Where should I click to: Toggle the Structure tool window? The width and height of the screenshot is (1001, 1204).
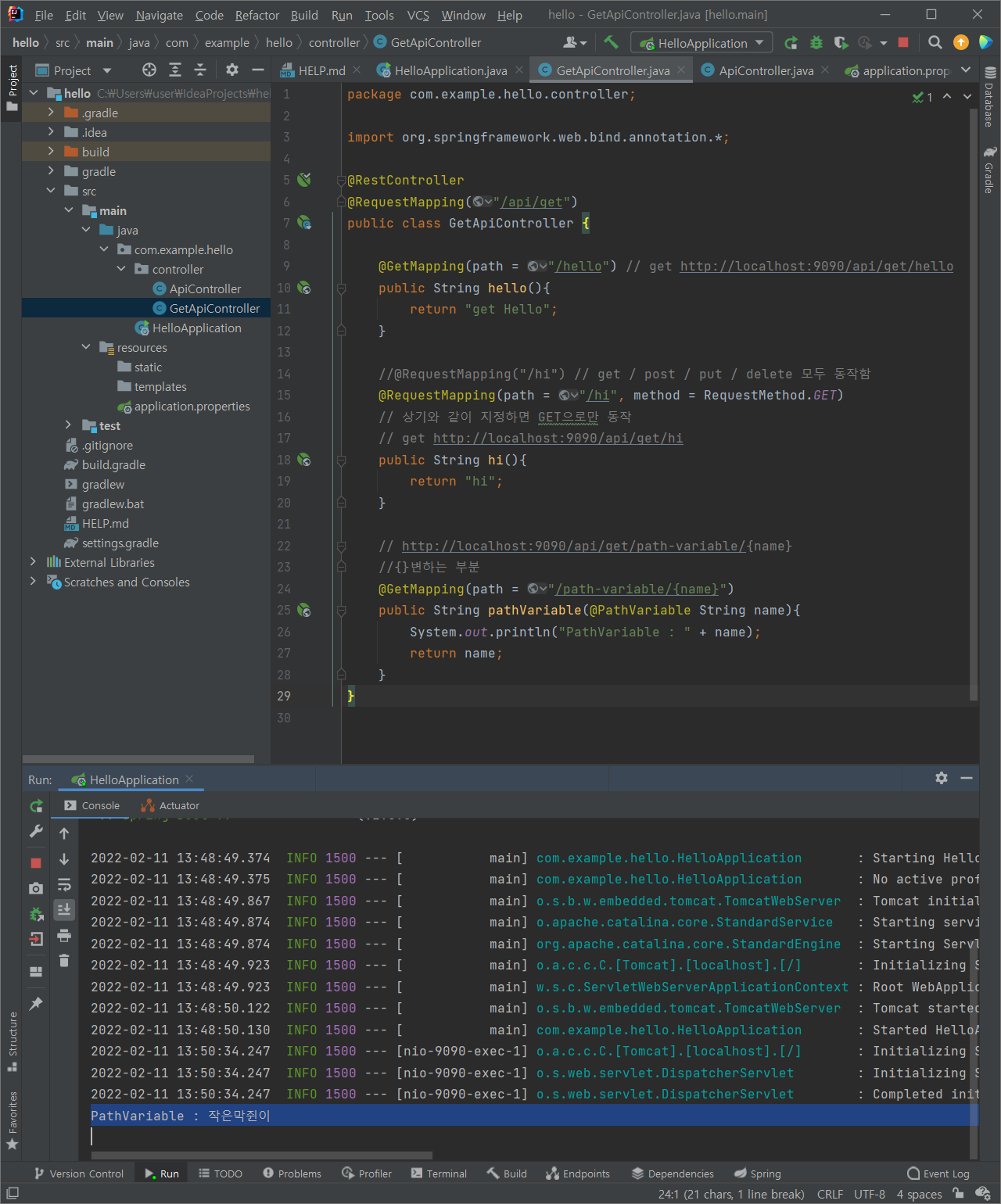point(12,1041)
